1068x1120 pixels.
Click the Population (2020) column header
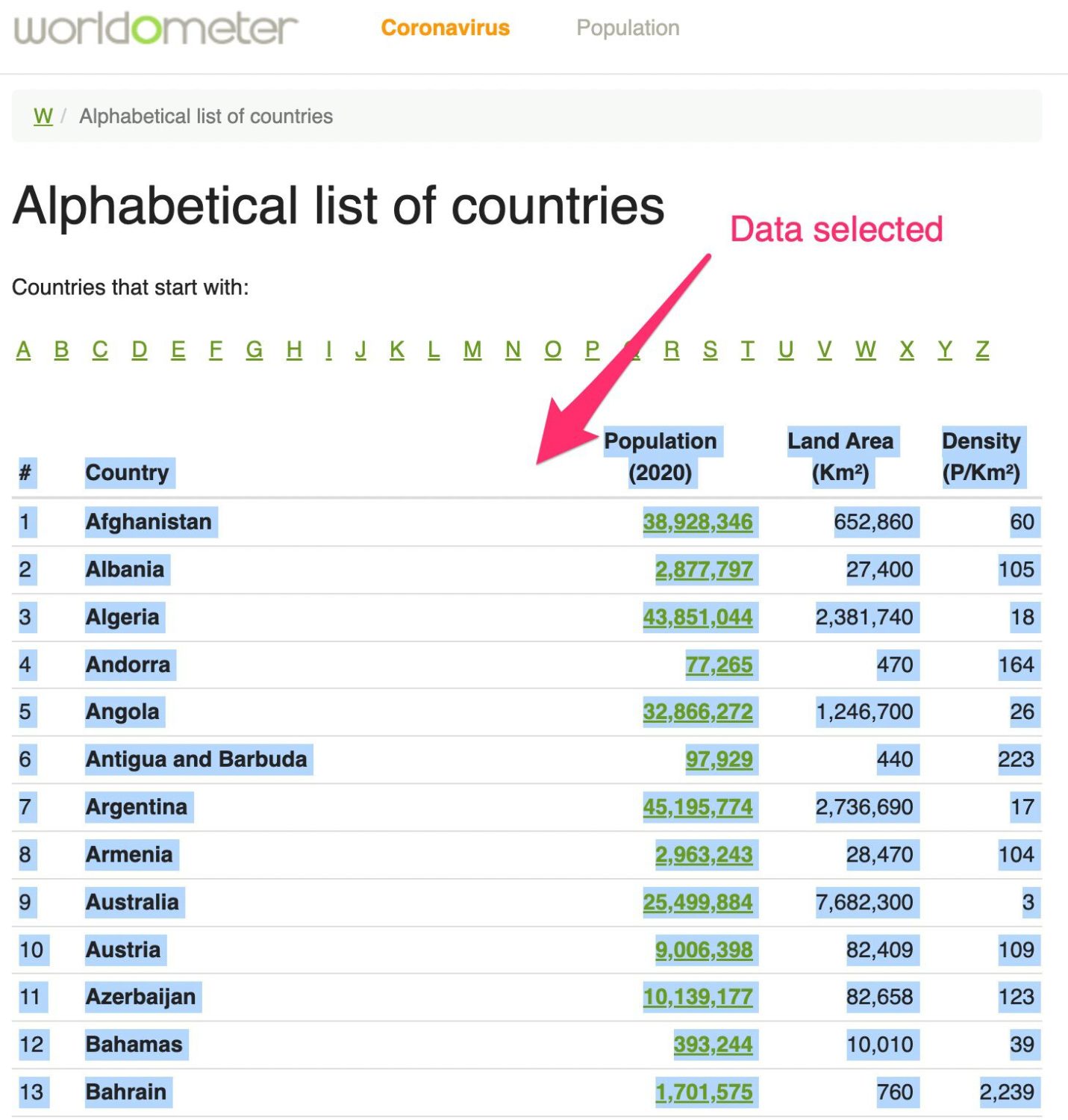[x=661, y=456]
